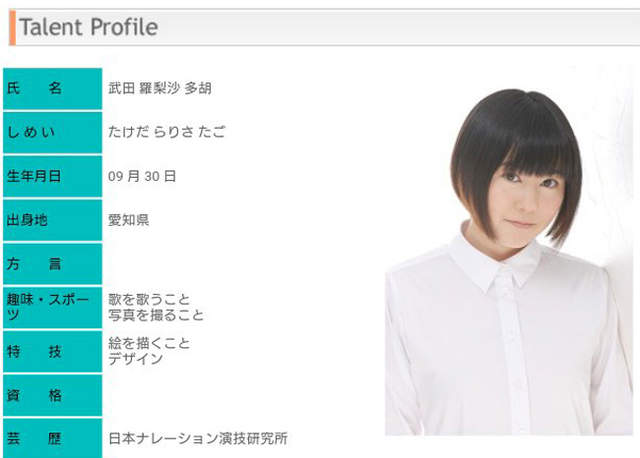640x458 pixels.
Task: Select the 資格 label cell
Action: [52, 395]
